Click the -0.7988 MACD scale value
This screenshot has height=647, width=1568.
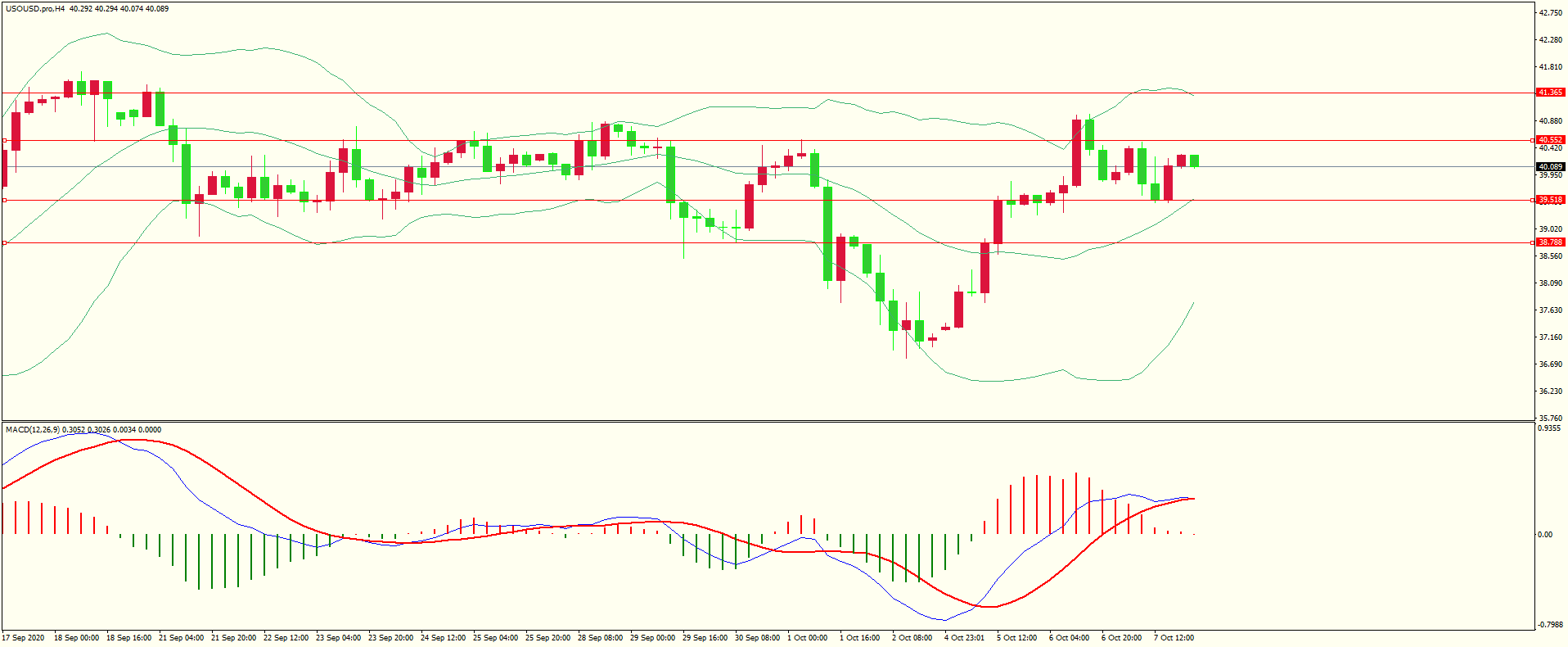[1551, 625]
